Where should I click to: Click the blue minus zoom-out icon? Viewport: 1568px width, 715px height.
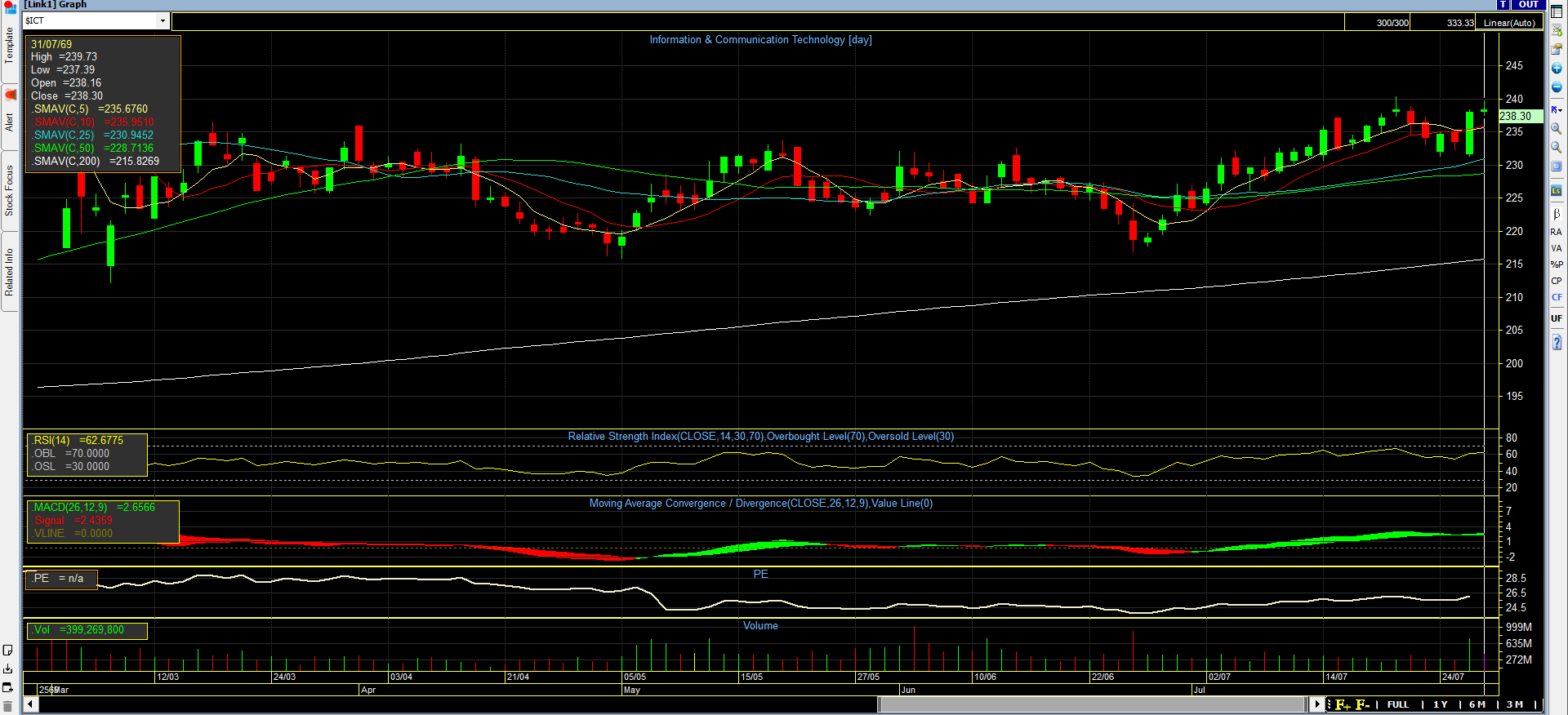click(x=1557, y=87)
